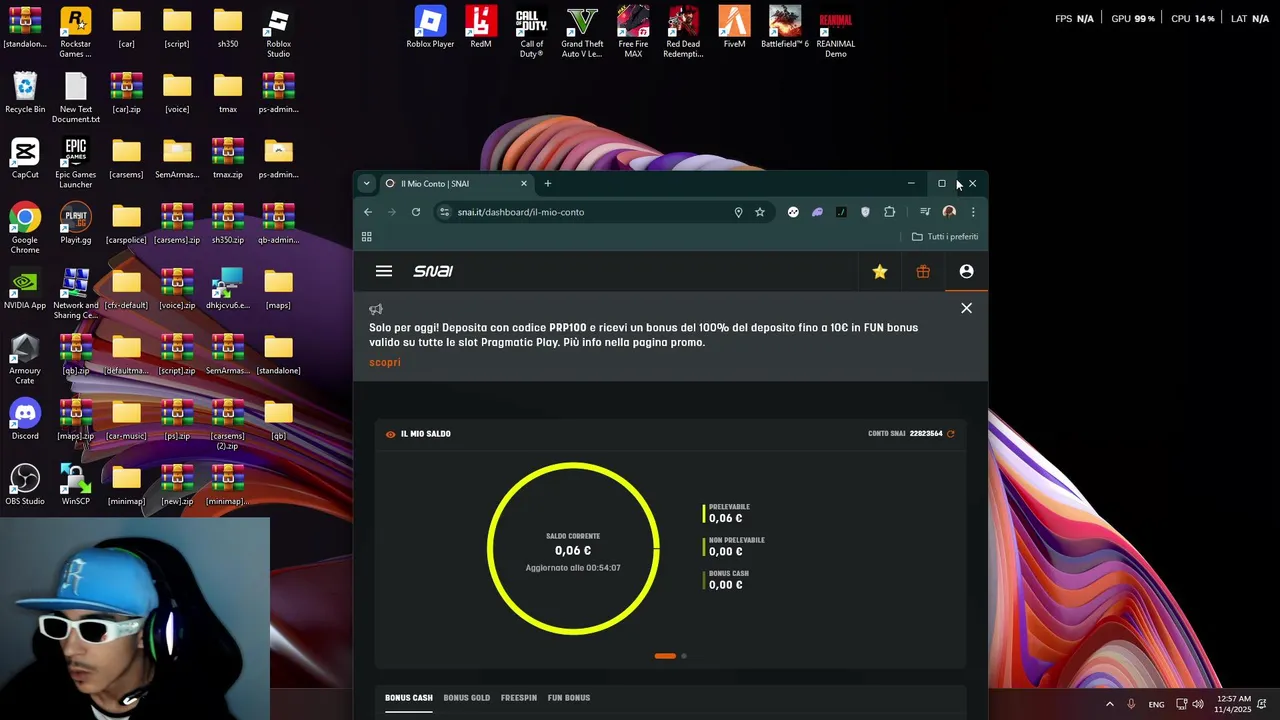Screen dimensions: 1280x720
Task: Switch to the BONUS GOLD tab
Action: click(x=467, y=698)
